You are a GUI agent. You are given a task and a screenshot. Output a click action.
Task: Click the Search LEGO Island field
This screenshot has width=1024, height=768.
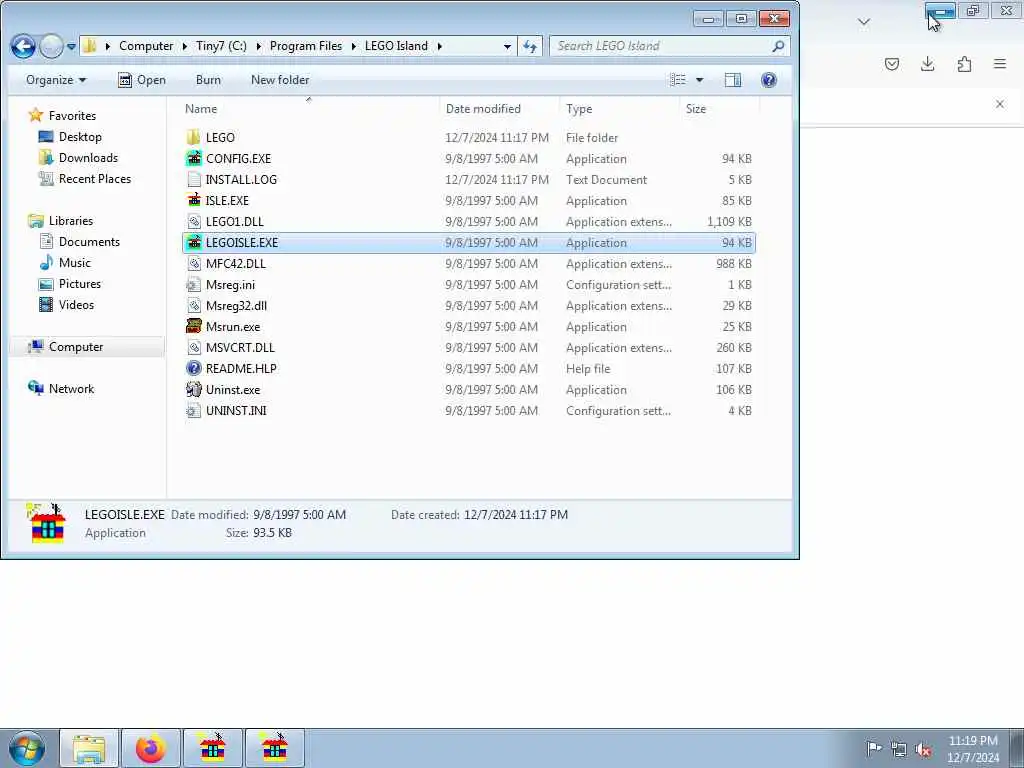(669, 46)
